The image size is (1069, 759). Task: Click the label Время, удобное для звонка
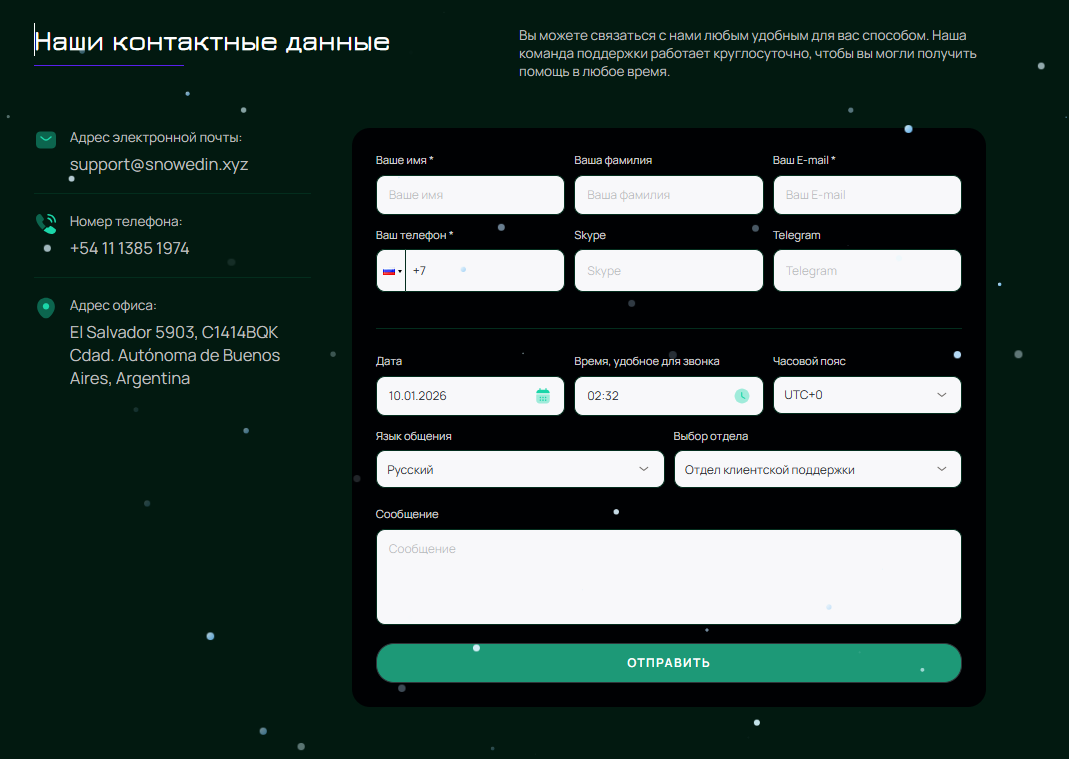647,361
